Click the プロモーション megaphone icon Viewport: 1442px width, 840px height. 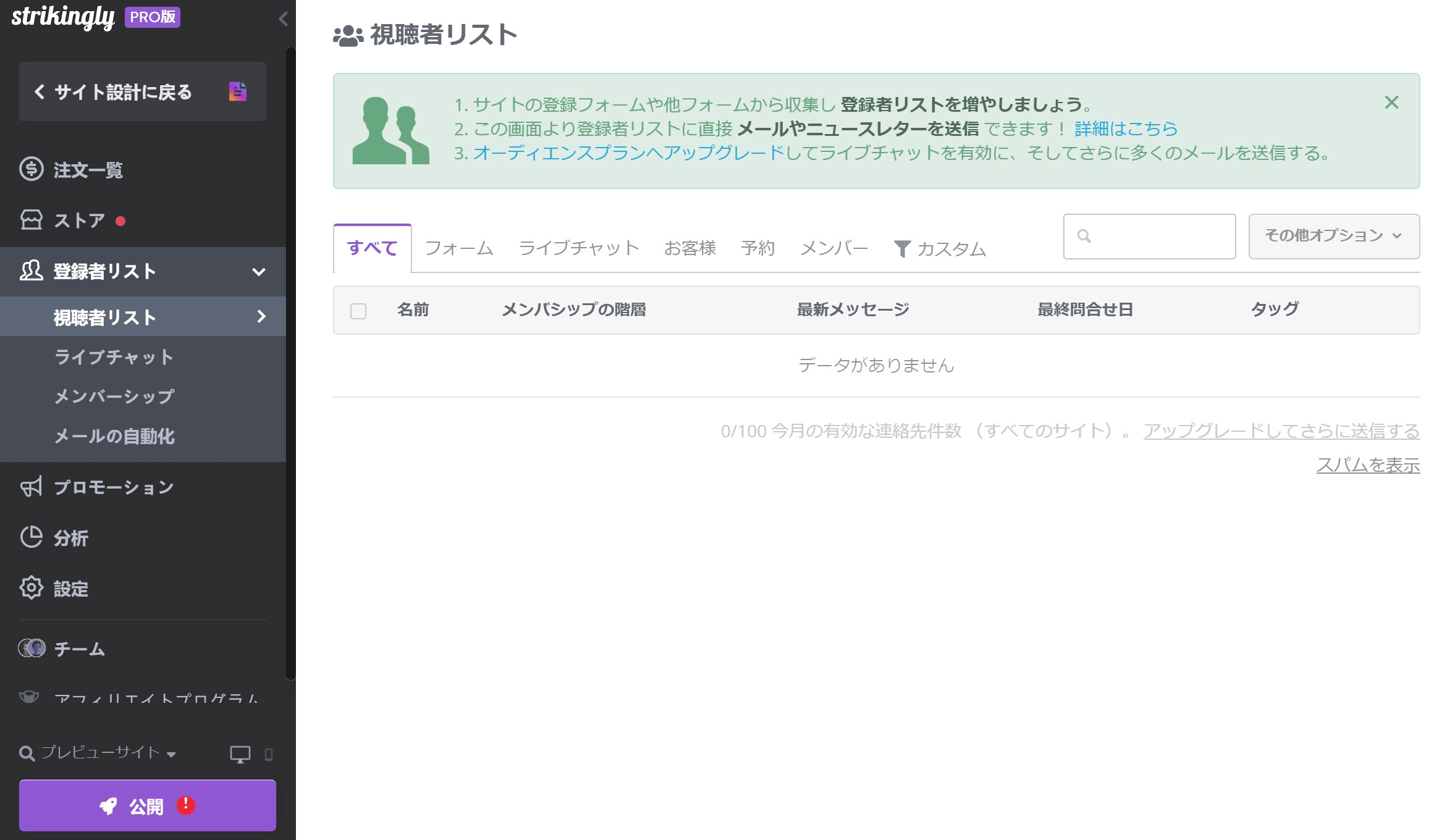31,486
